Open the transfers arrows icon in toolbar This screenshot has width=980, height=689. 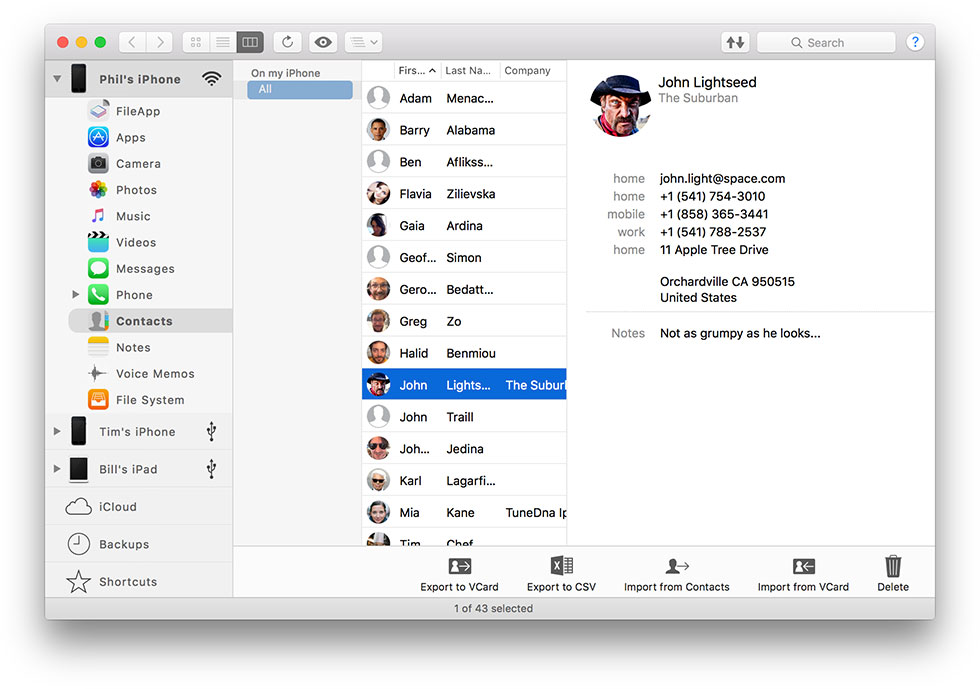735,42
